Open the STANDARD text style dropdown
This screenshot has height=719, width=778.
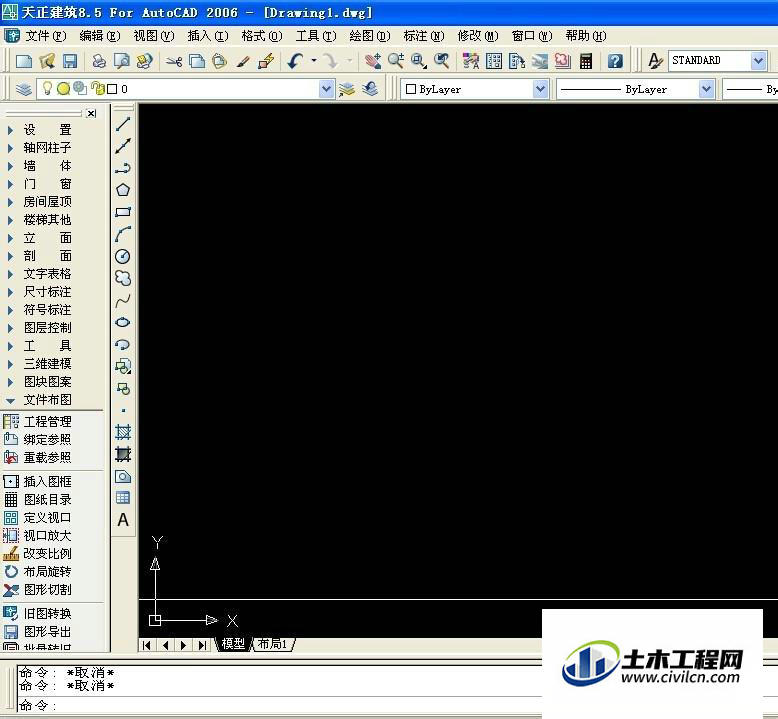(758, 61)
